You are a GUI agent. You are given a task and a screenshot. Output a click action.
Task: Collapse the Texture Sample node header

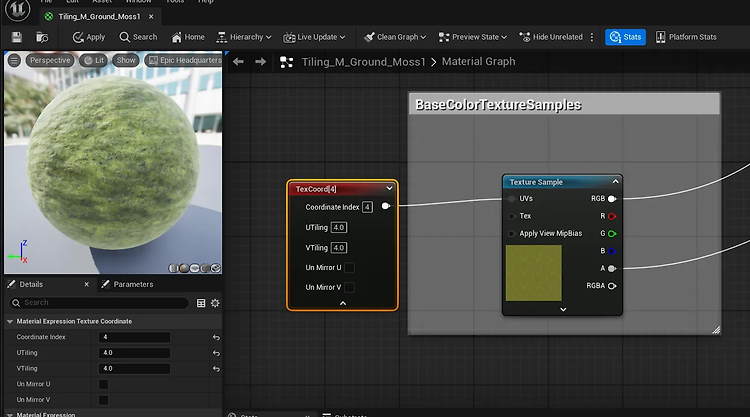pyautogui.click(x=616, y=182)
